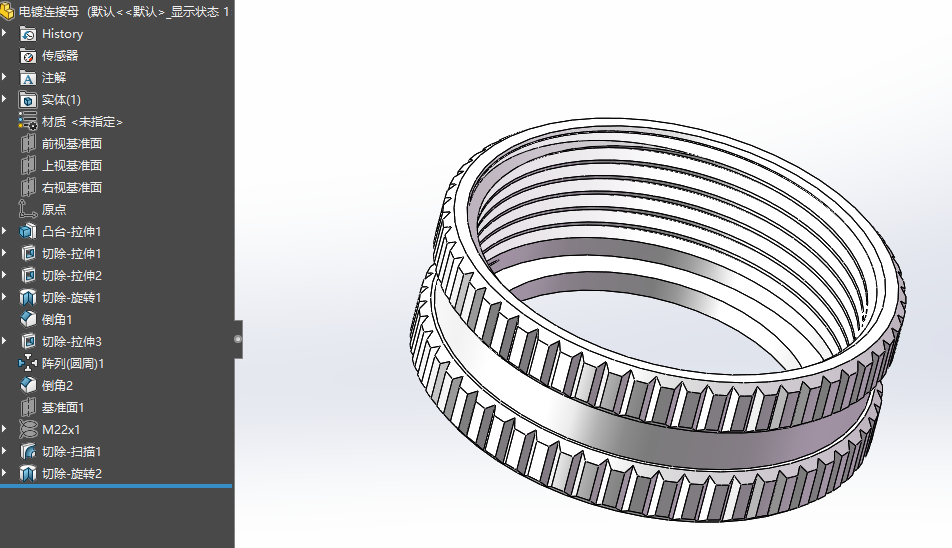This screenshot has width=952, height=548.
Task: Expand the 切除-旋转2 feature
Action: click(4, 473)
